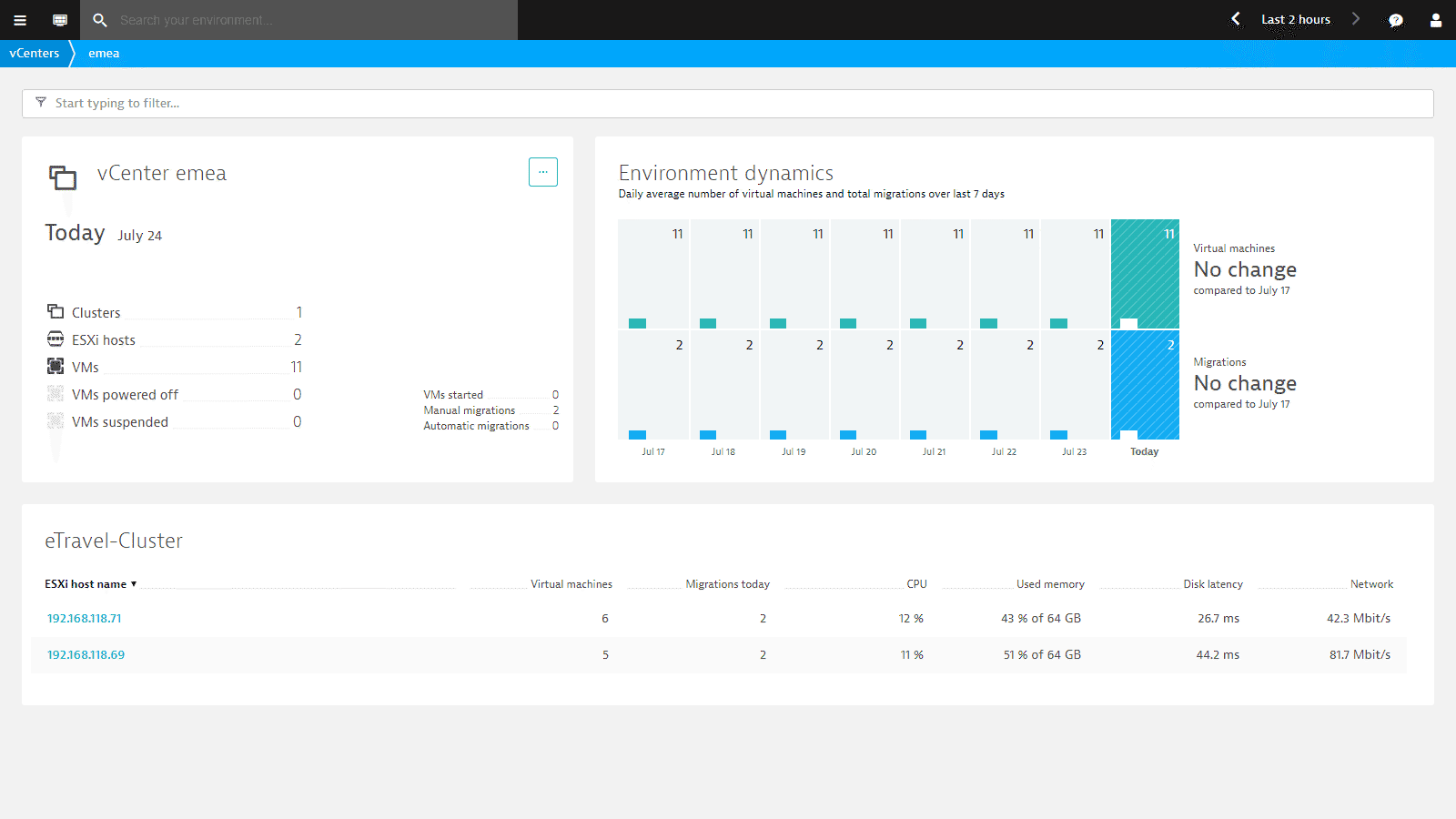1456x819 pixels.
Task: Click the filter funnel icon
Action: (40, 103)
